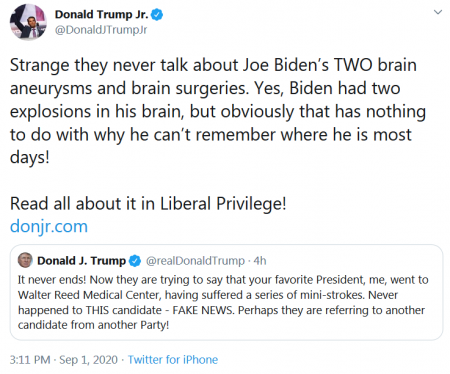
Task: Open Donald Trump Jr.'s profile avatar
Action: click(28, 22)
